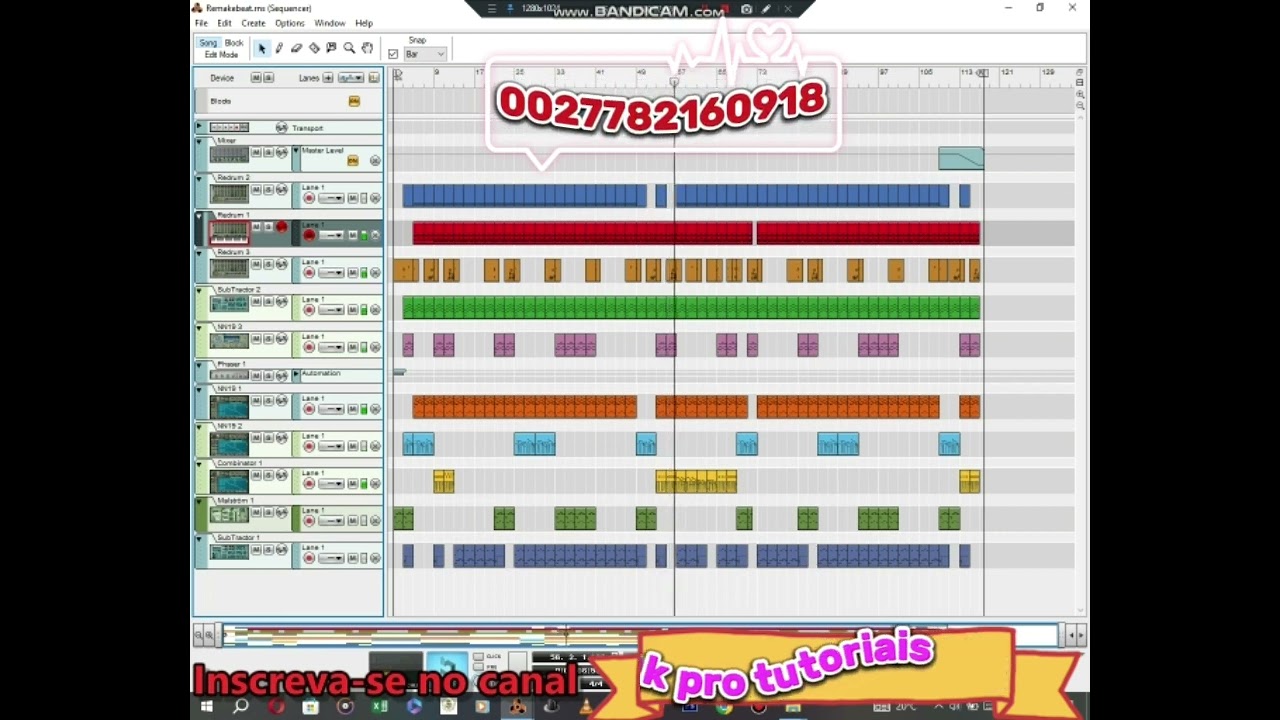Open Excel from the taskbar
This screenshot has height=720, width=1280.
[380, 707]
